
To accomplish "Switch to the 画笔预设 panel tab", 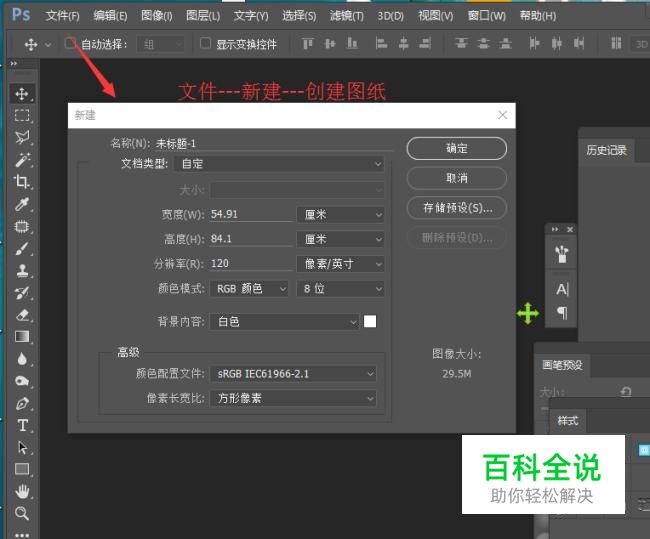I will click(563, 365).
